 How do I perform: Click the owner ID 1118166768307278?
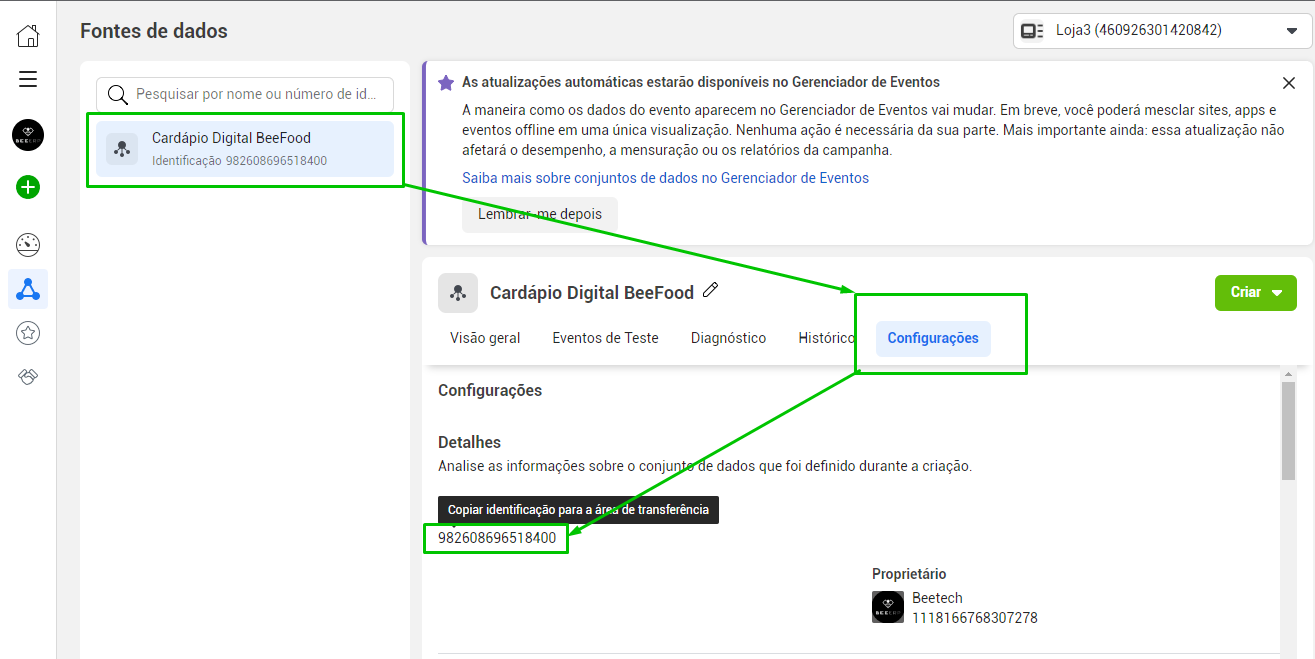pyautogui.click(x=975, y=618)
